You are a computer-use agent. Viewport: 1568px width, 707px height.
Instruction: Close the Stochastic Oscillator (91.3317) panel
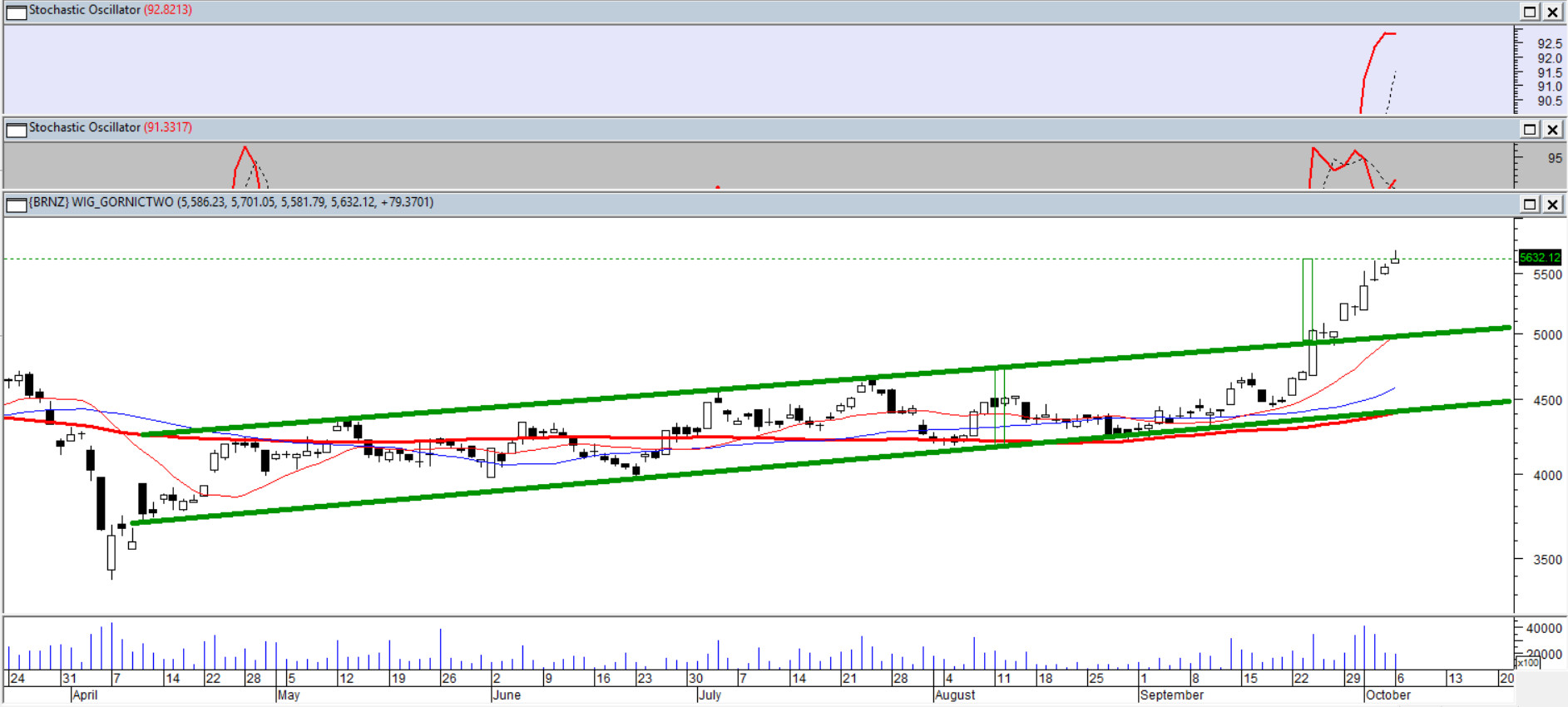(1552, 129)
